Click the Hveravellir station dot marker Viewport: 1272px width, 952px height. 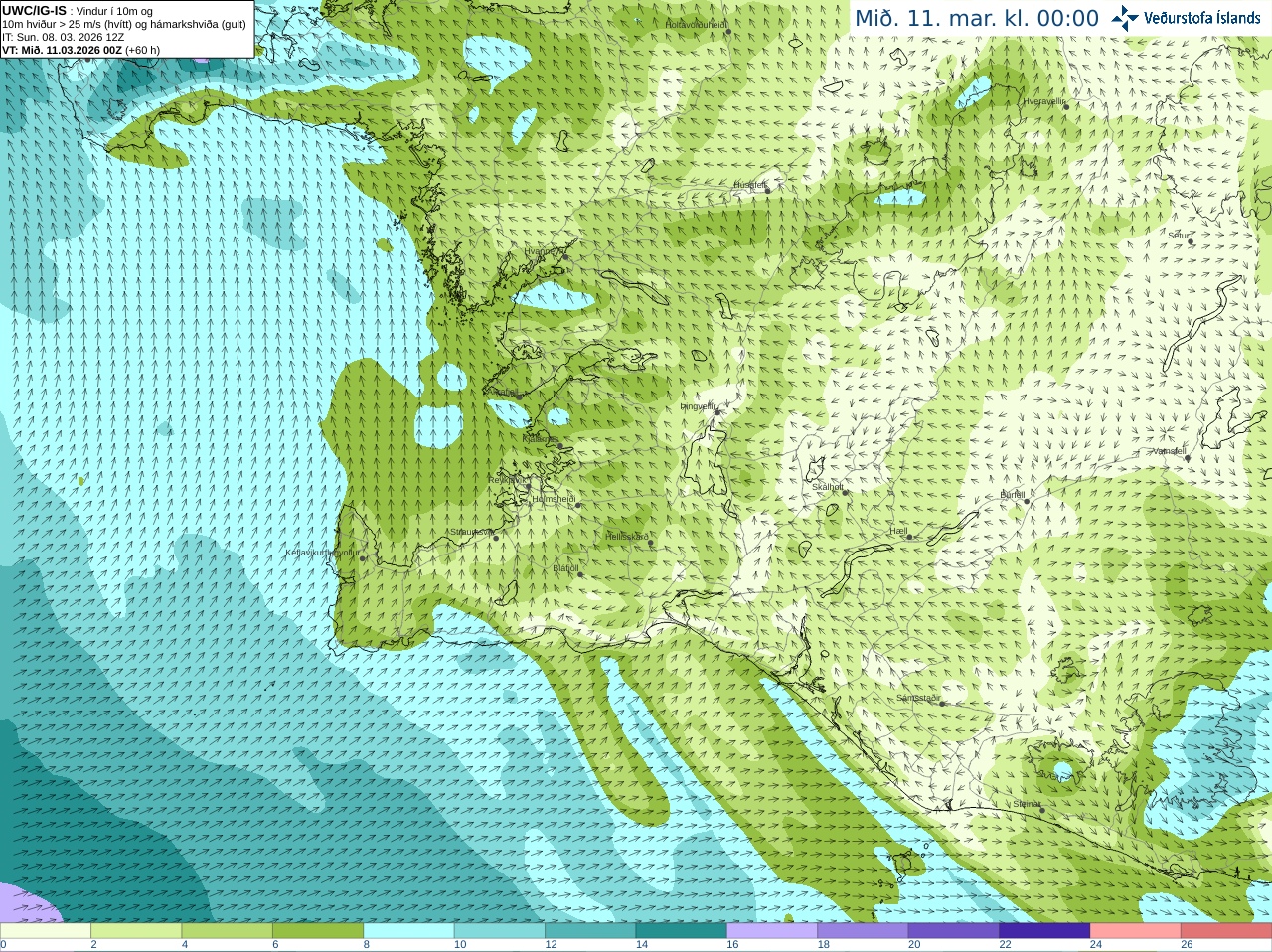1065,106
